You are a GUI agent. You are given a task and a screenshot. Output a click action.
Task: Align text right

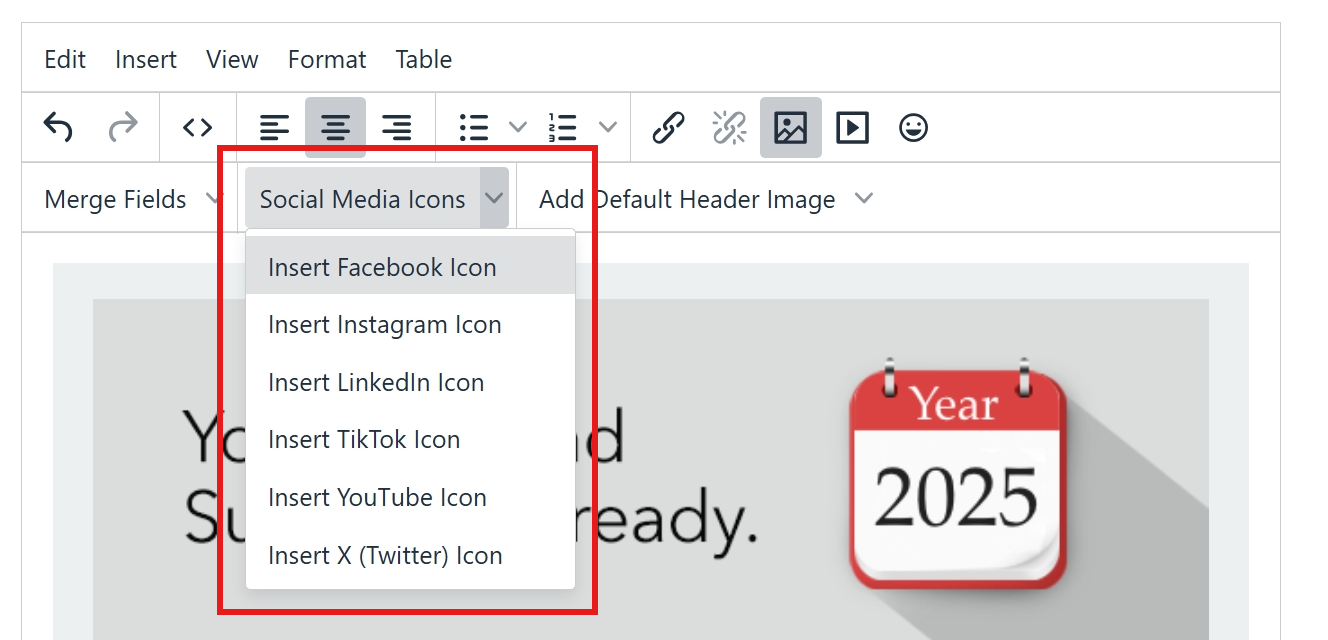(396, 128)
